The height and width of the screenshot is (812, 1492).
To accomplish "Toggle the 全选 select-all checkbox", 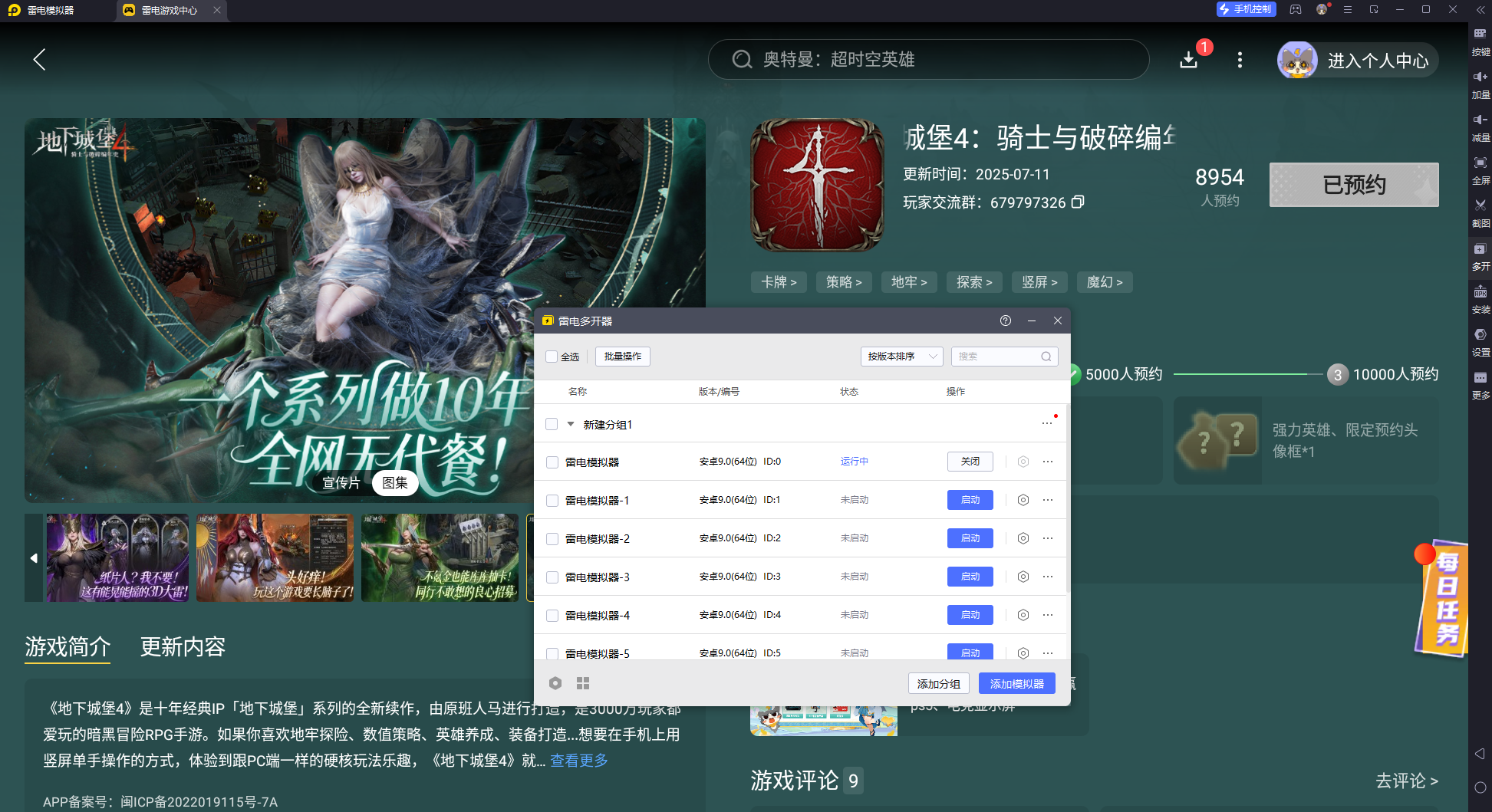I will click(x=552, y=357).
